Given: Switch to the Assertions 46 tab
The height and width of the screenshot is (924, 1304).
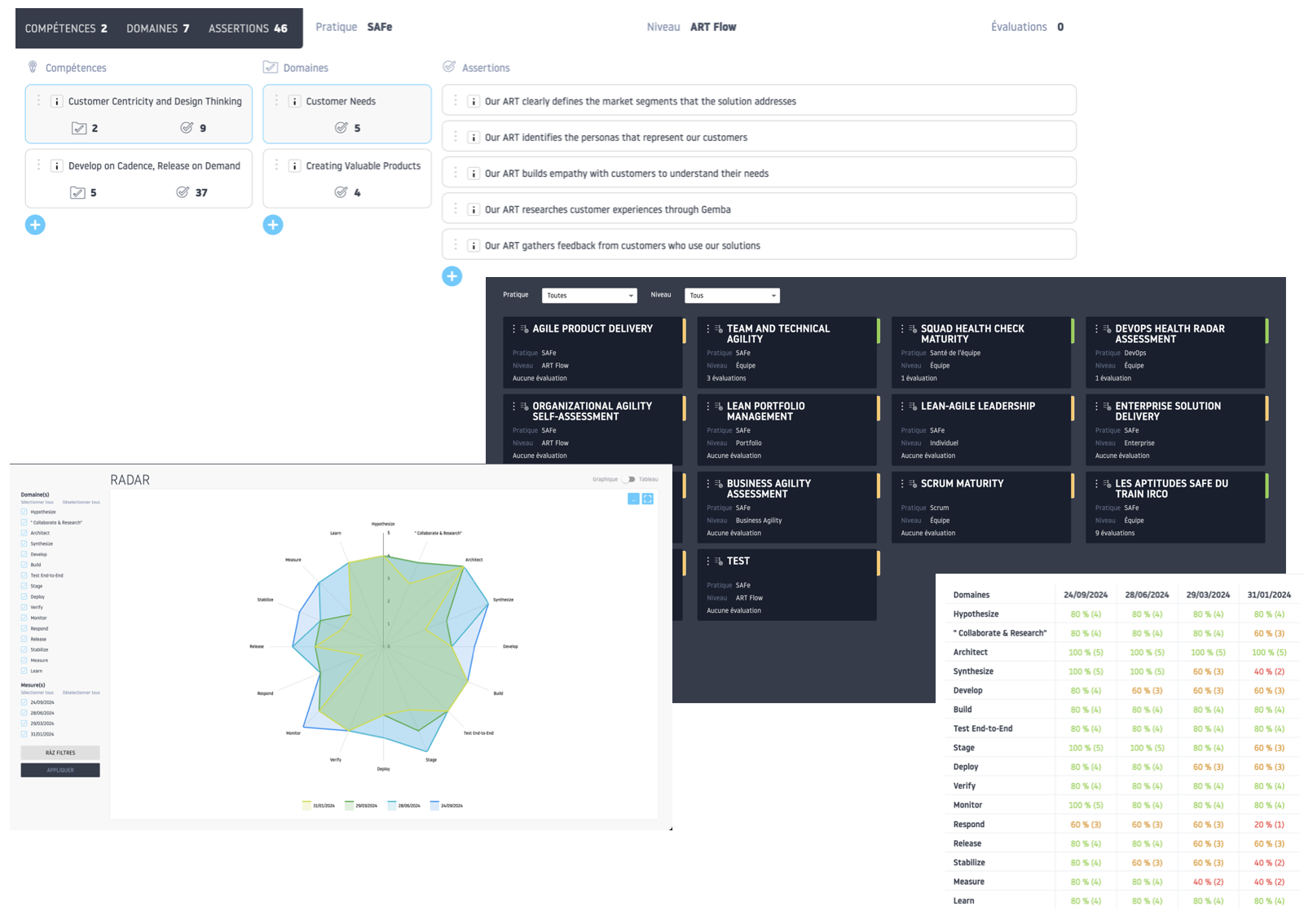Looking at the screenshot, I should pyautogui.click(x=248, y=29).
